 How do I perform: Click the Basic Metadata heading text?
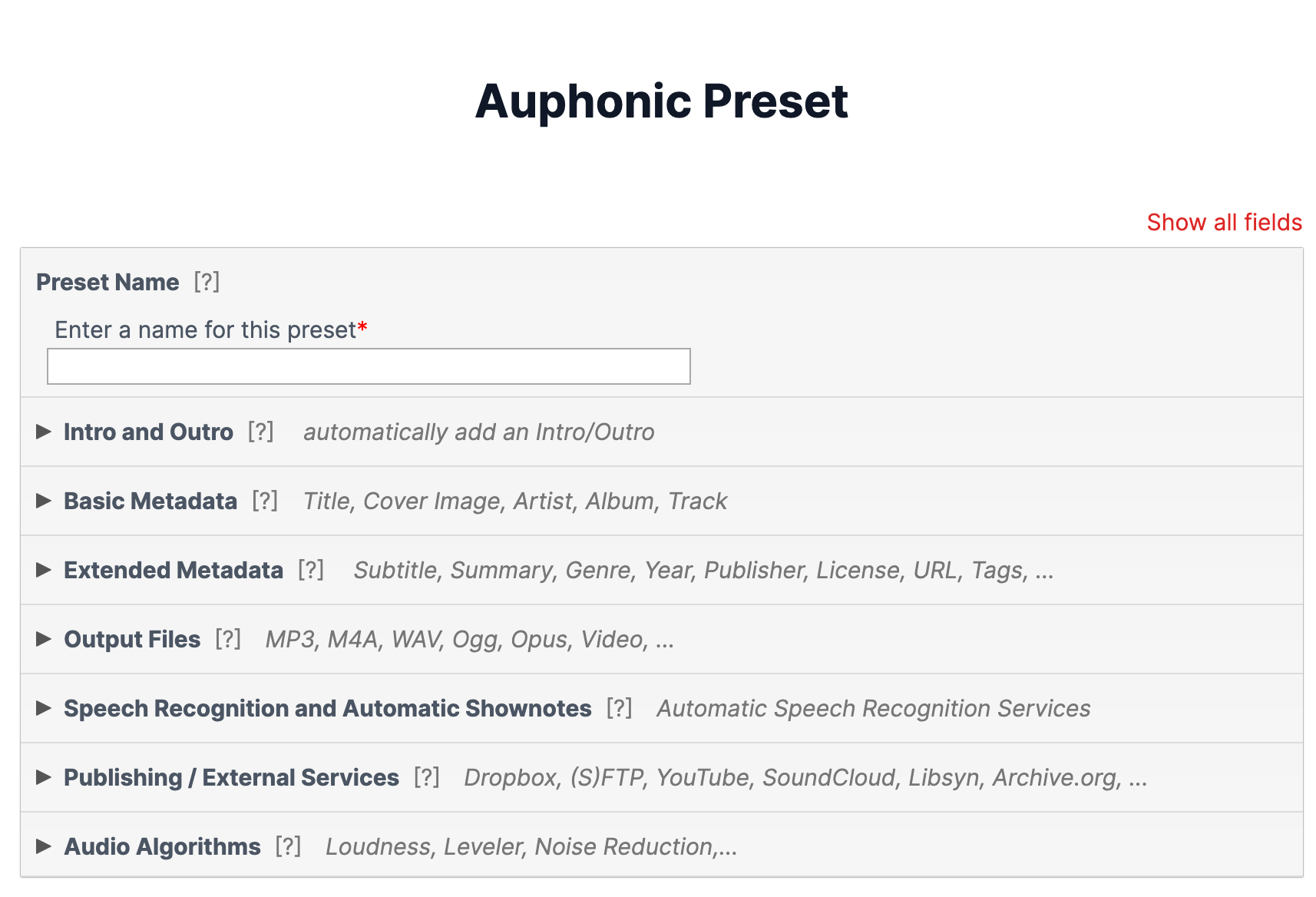150,501
